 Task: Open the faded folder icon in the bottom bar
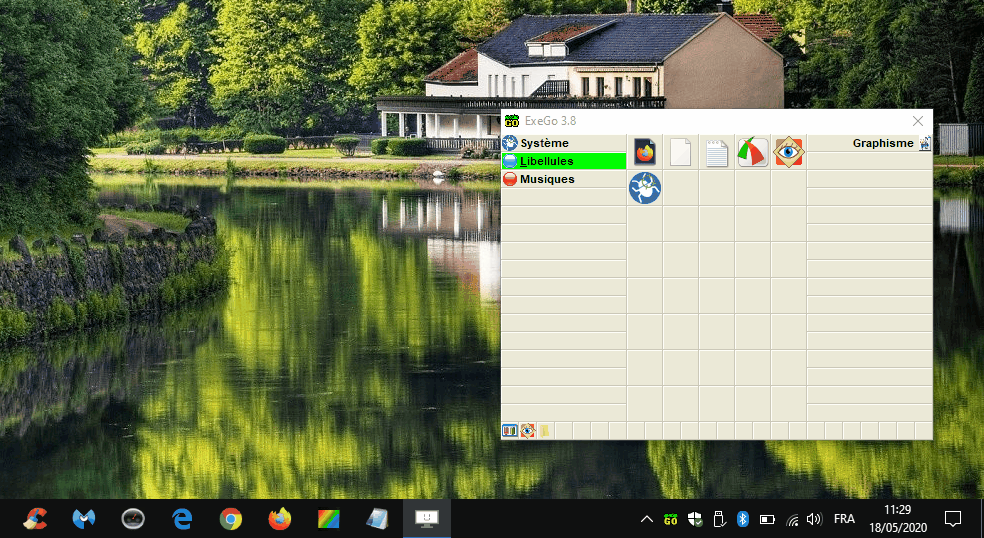[545, 431]
